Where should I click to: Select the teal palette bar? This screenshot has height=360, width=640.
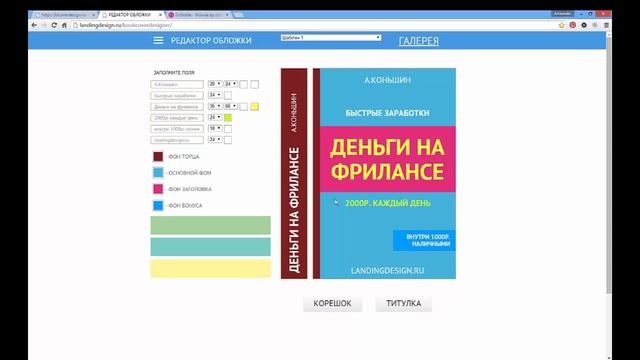211,247
